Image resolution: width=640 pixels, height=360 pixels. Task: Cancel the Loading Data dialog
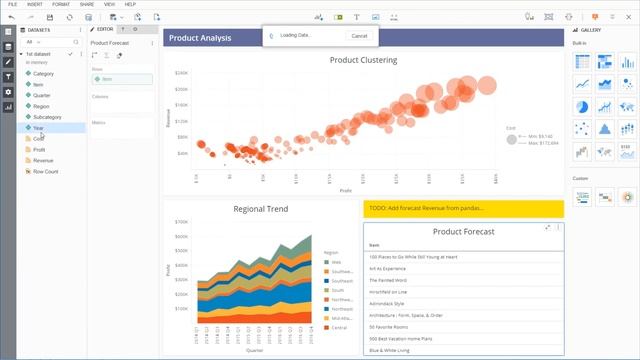point(359,36)
